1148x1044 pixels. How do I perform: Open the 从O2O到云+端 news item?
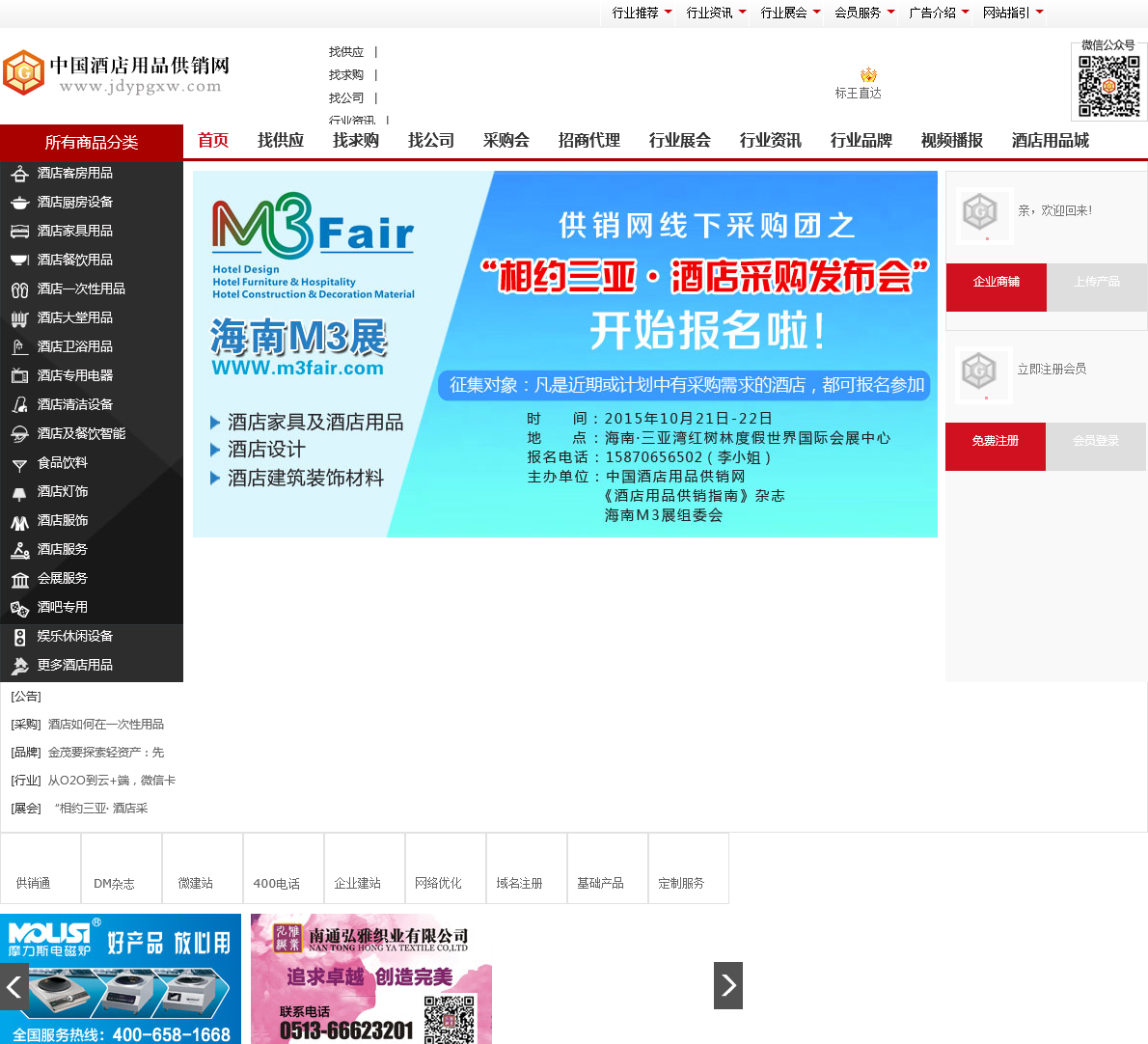pos(111,780)
